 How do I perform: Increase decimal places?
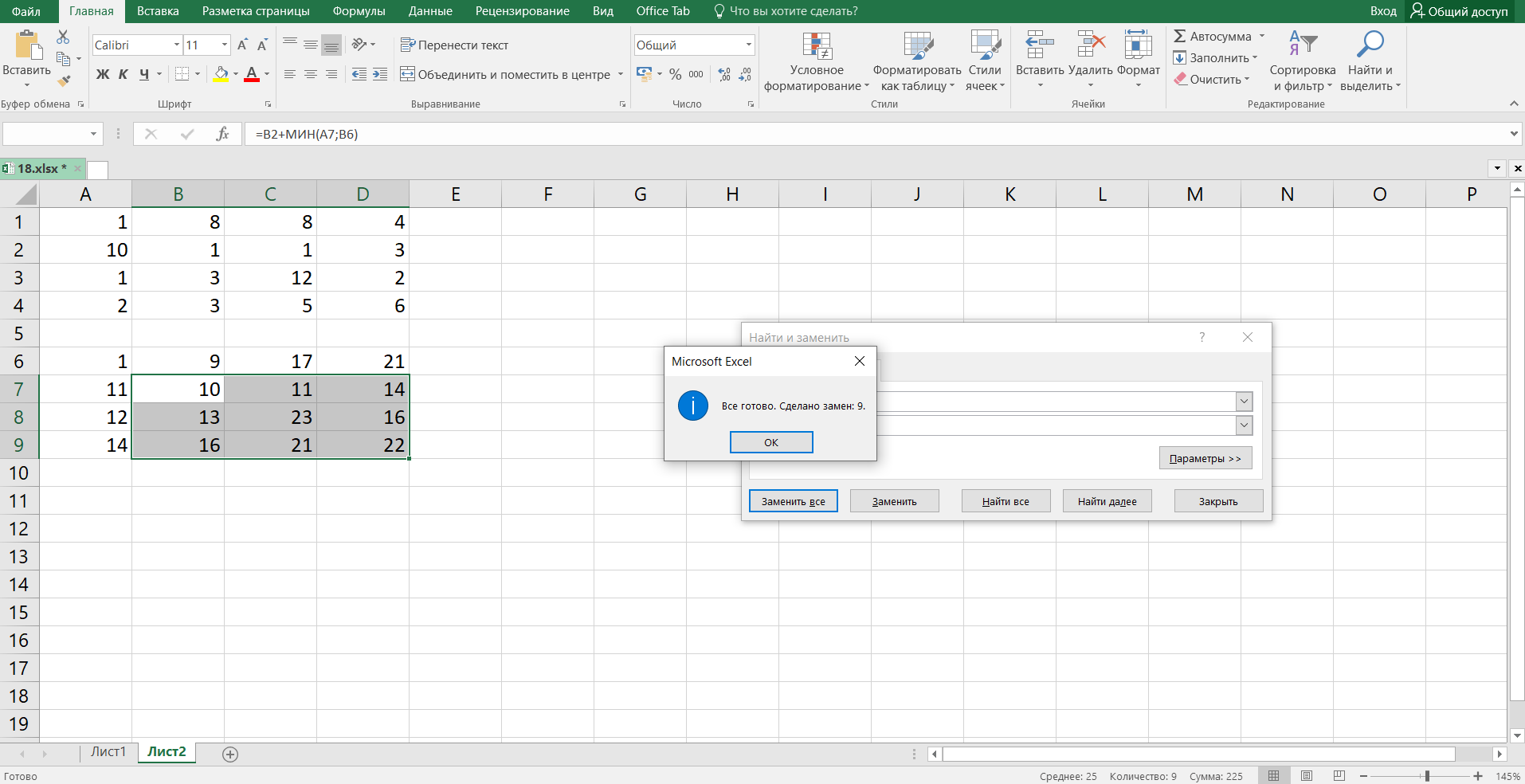tap(724, 74)
